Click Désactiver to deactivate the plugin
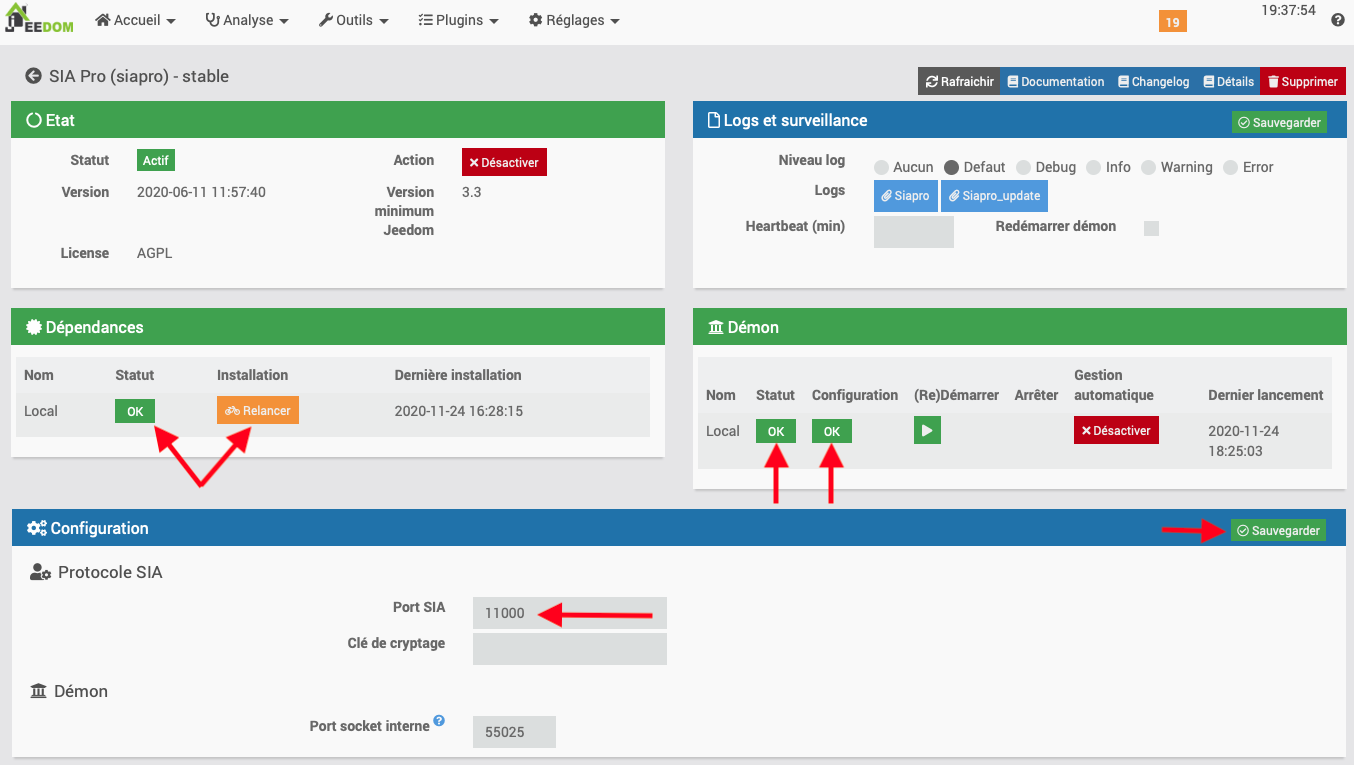The height and width of the screenshot is (765, 1354). coord(504,160)
